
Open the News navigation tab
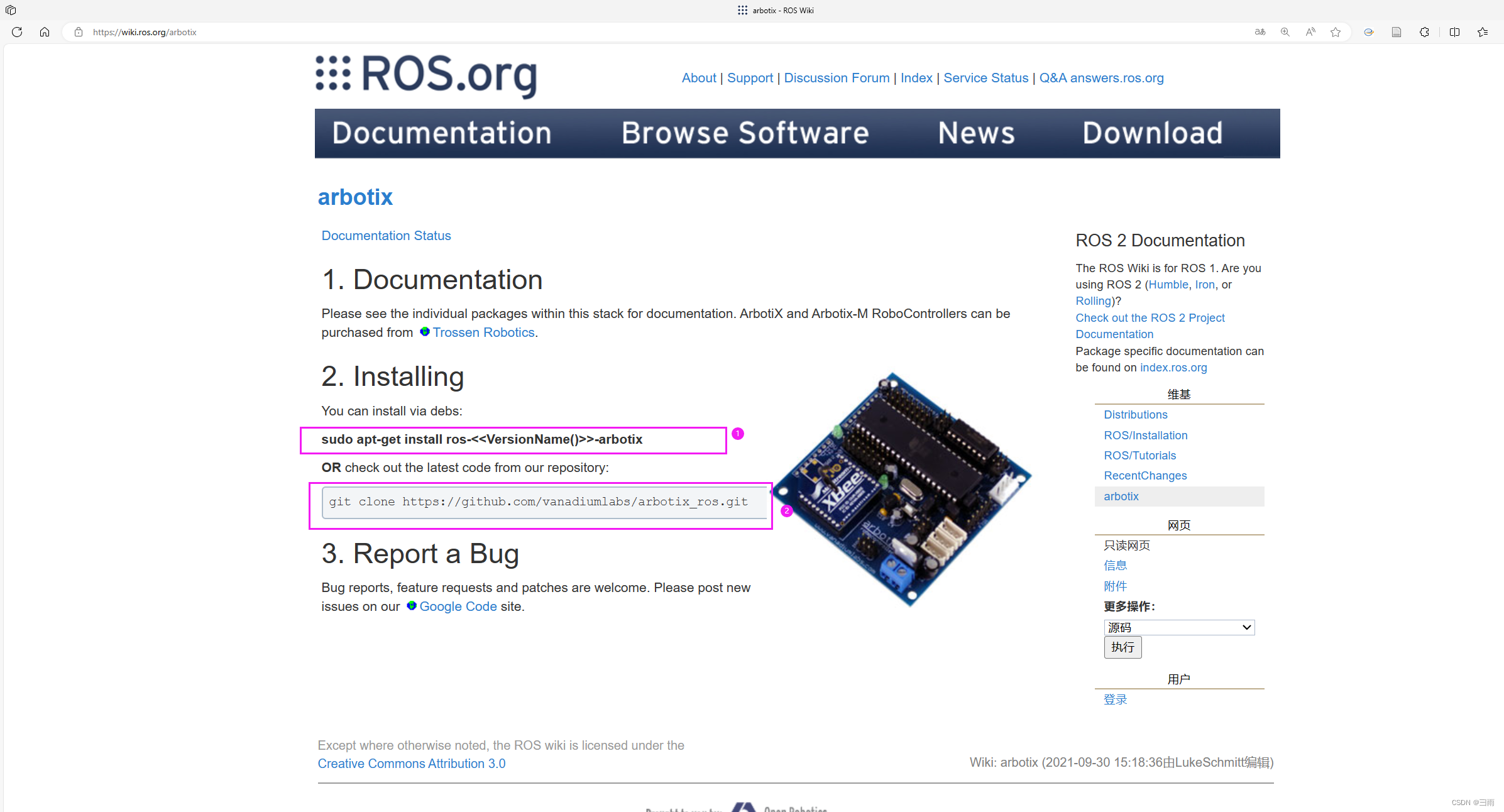click(x=977, y=133)
